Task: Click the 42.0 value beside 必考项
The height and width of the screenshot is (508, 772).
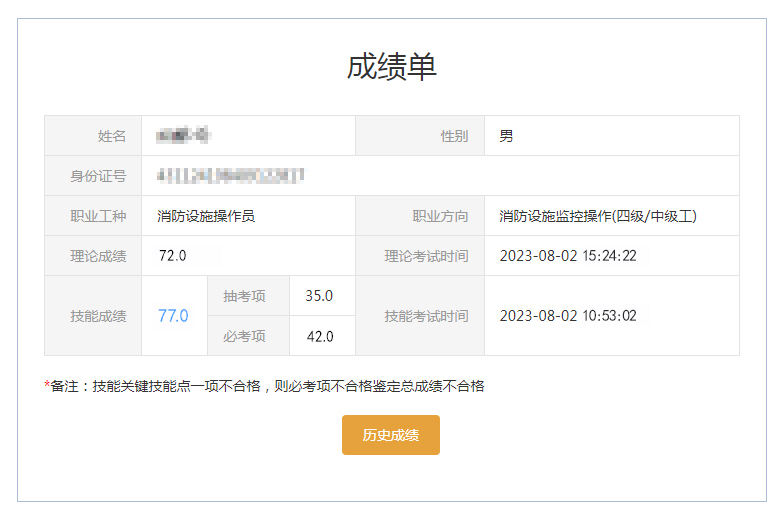Action: (319, 336)
